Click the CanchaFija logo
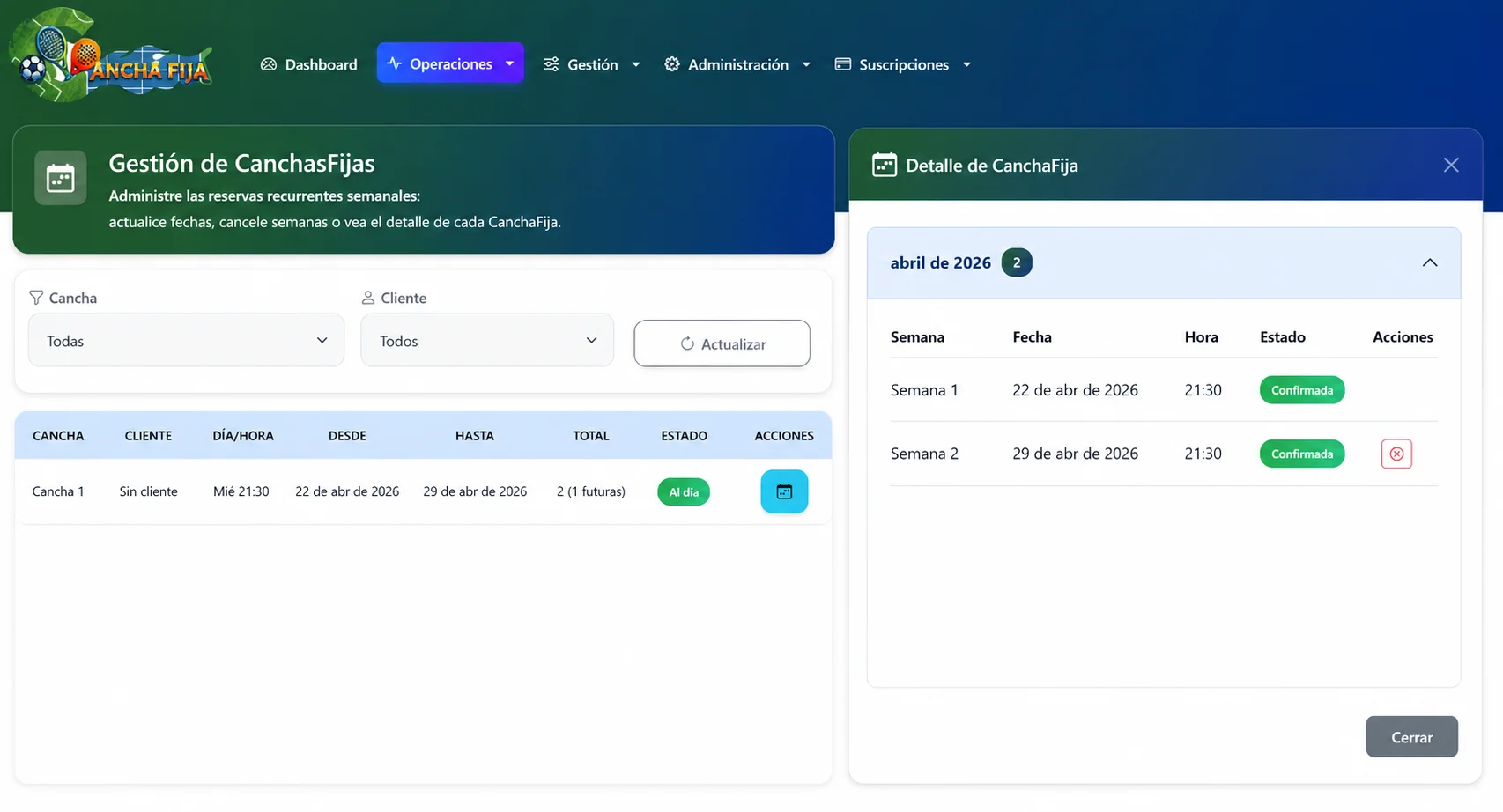1503x812 pixels. (111, 55)
